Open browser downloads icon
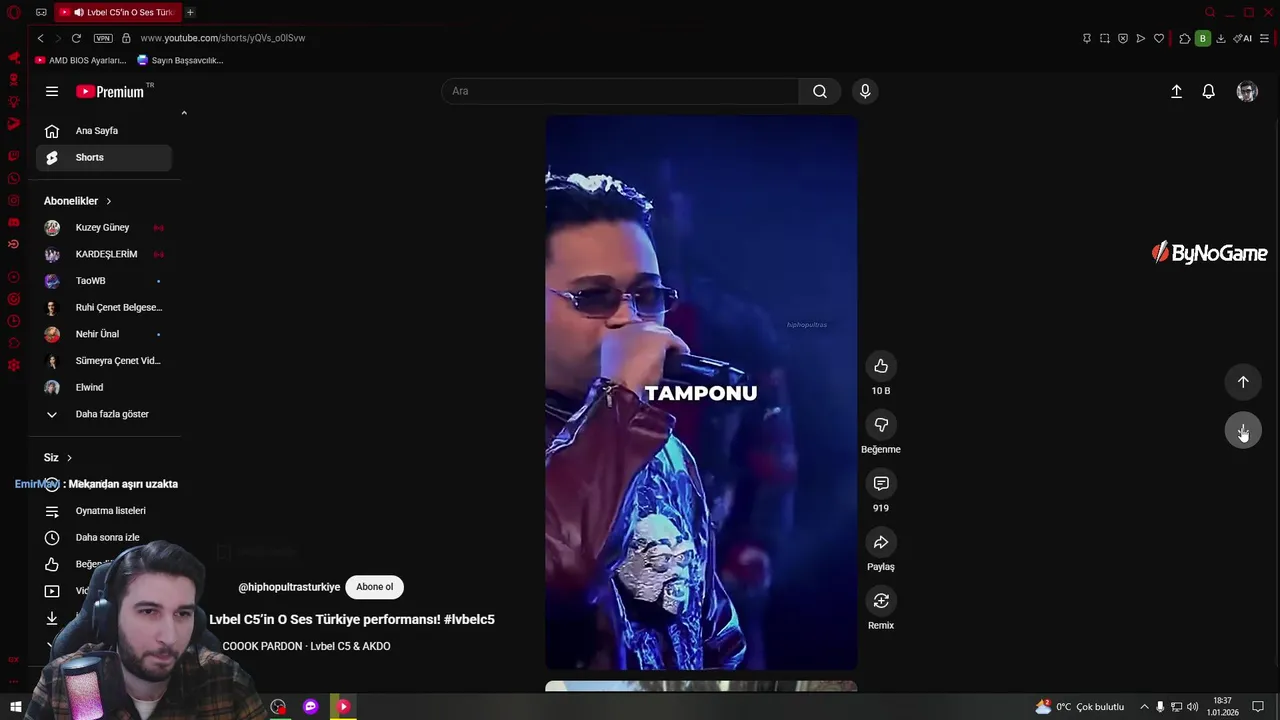The image size is (1280, 720). click(1221, 38)
